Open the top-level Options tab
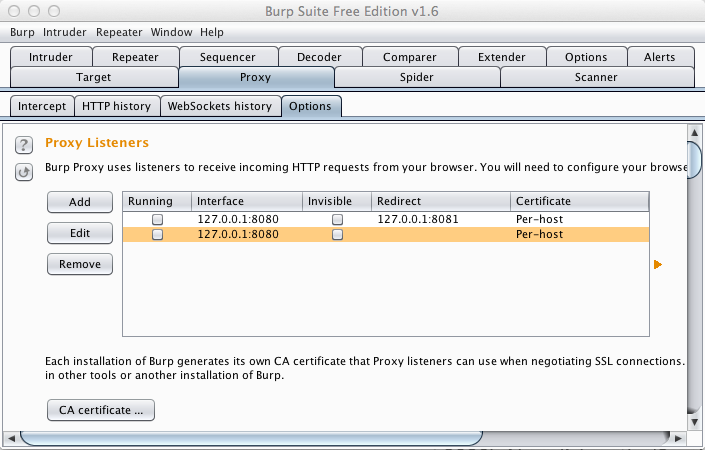The image size is (705, 450). point(586,57)
